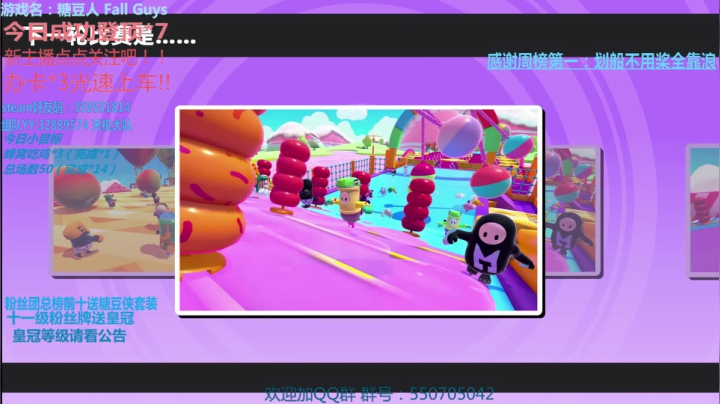Click the partially visible far-right level thumbnail
Screen dimensions: 720x404
(x=703, y=211)
